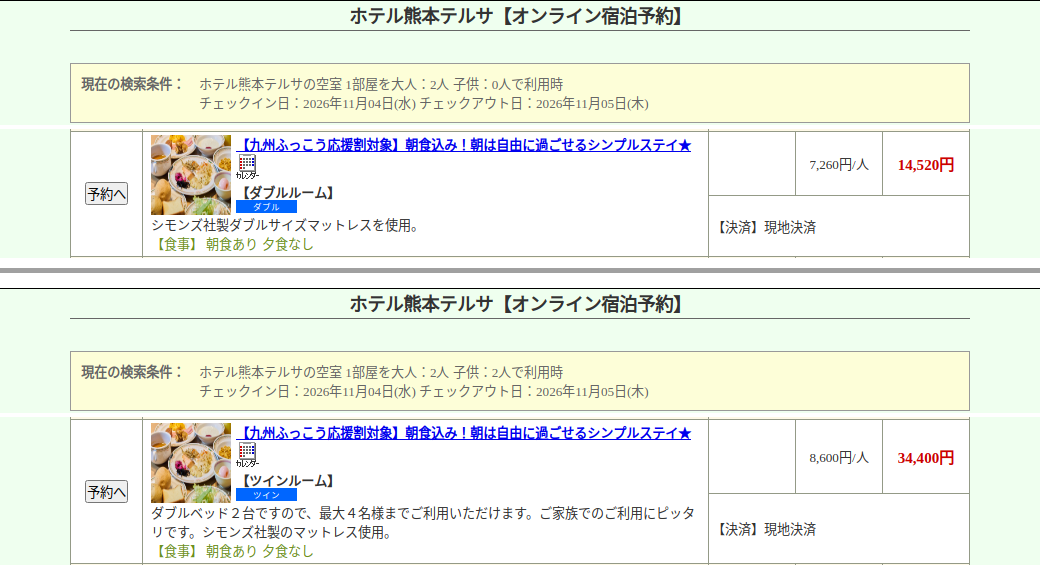Click the blue ツイン room type tag
1040x565 pixels.
tap(266, 495)
